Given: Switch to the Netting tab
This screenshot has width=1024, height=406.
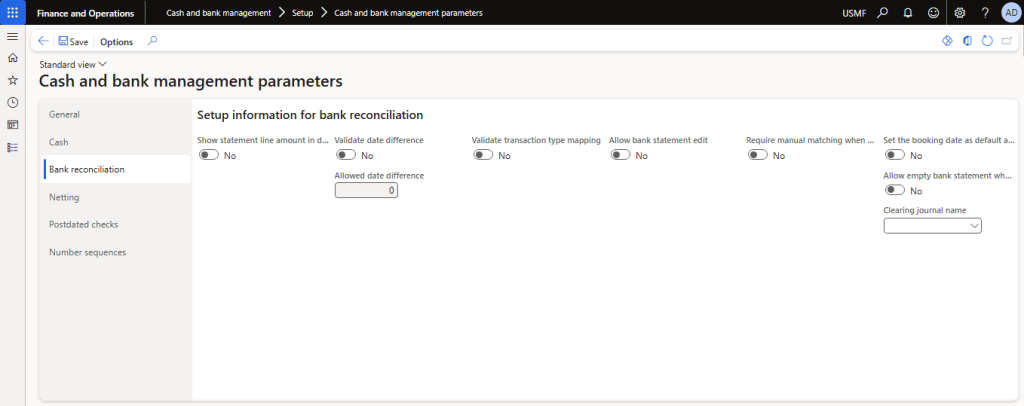Looking at the screenshot, I should point(64,197).
